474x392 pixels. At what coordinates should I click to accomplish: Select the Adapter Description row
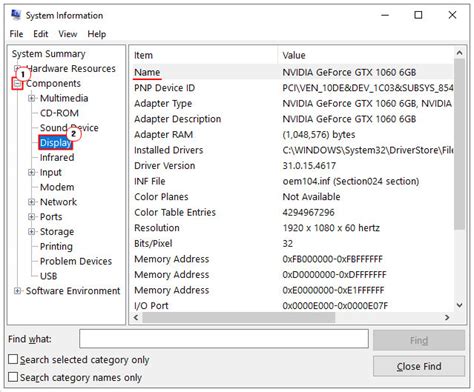[292, 119]
